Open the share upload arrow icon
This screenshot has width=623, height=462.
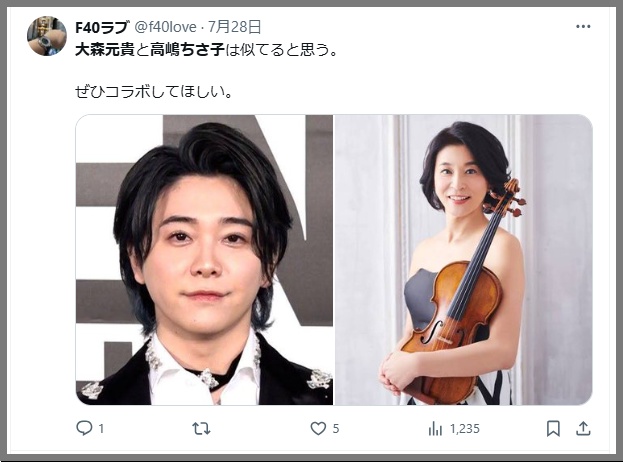tap(583, 428)
